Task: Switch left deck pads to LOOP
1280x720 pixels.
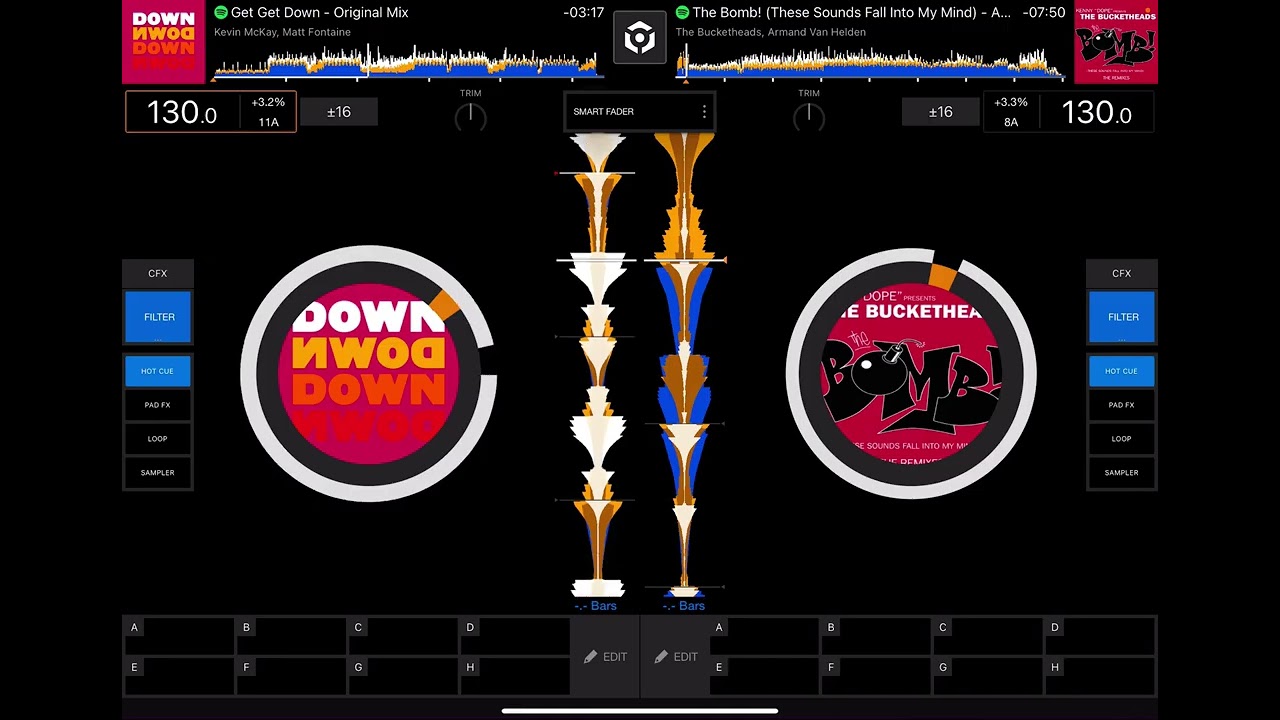Action: pyautogui.click(x=157, y=439)
